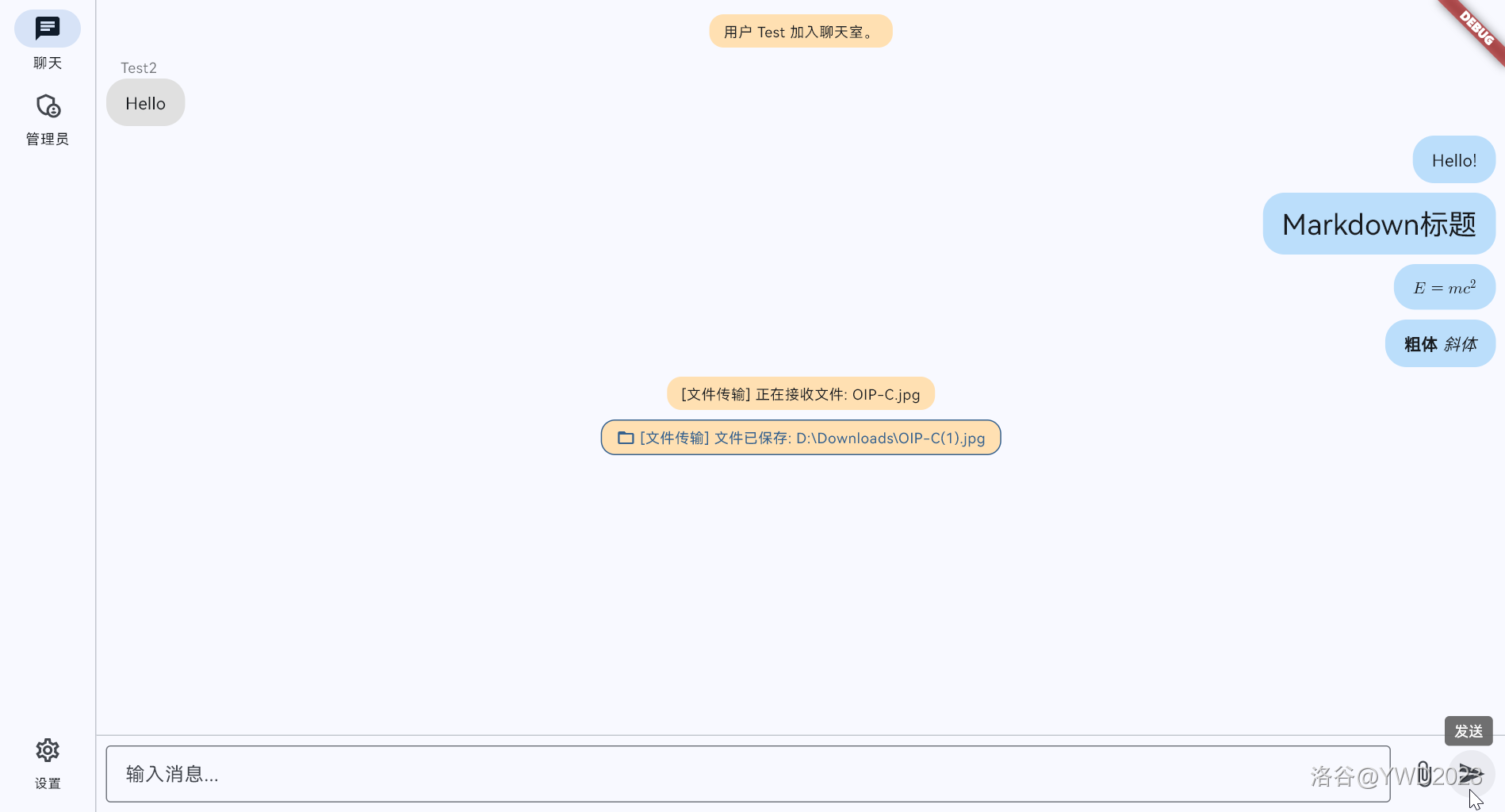This screenshot has height=812, width=1505.
Task: Select the 聊天 navigation label
Action: click(x=48, y=63)
